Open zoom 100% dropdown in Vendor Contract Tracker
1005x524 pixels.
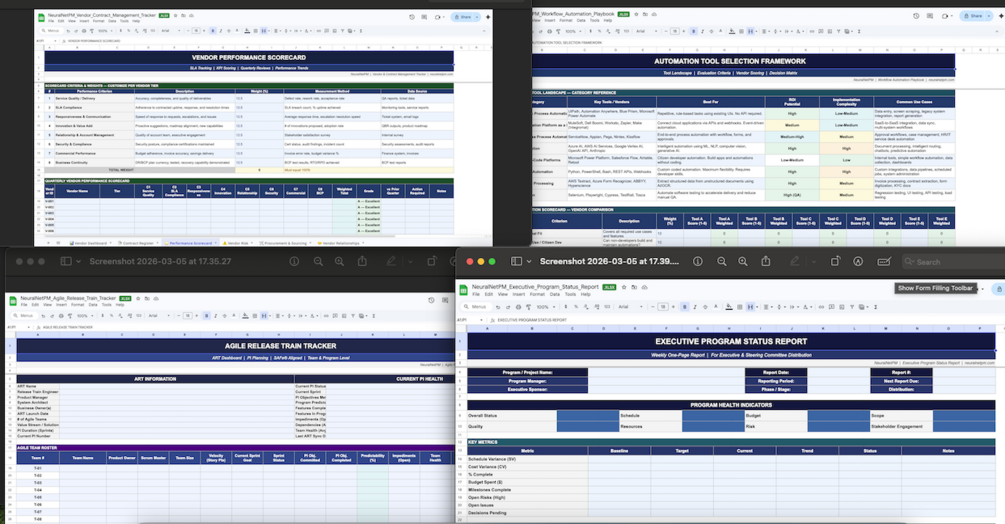[106, 31]
